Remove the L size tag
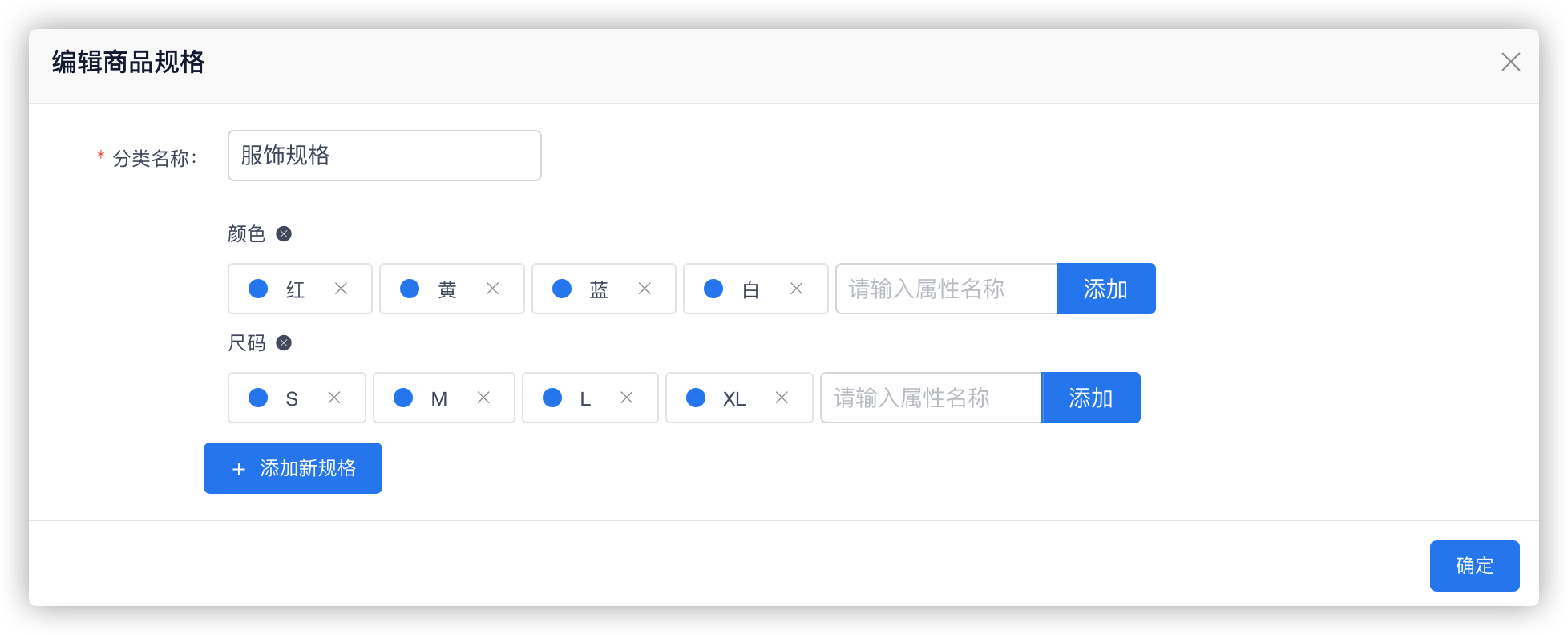 [x=627, y=398]
